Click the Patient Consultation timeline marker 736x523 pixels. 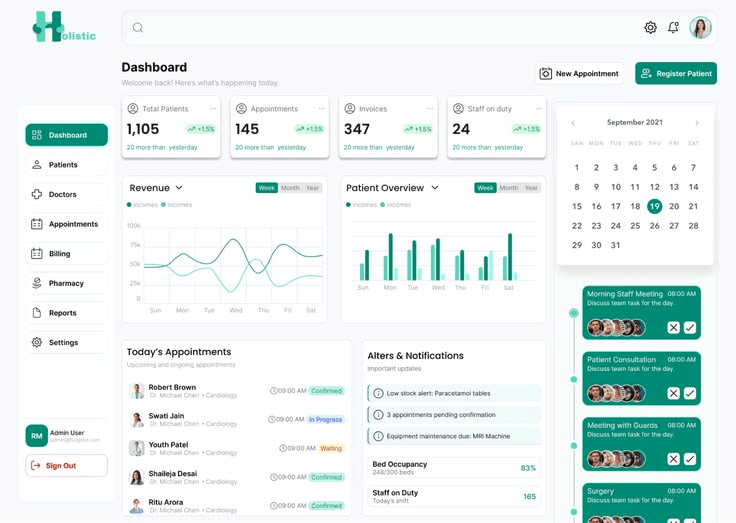(x=574, y=379)
